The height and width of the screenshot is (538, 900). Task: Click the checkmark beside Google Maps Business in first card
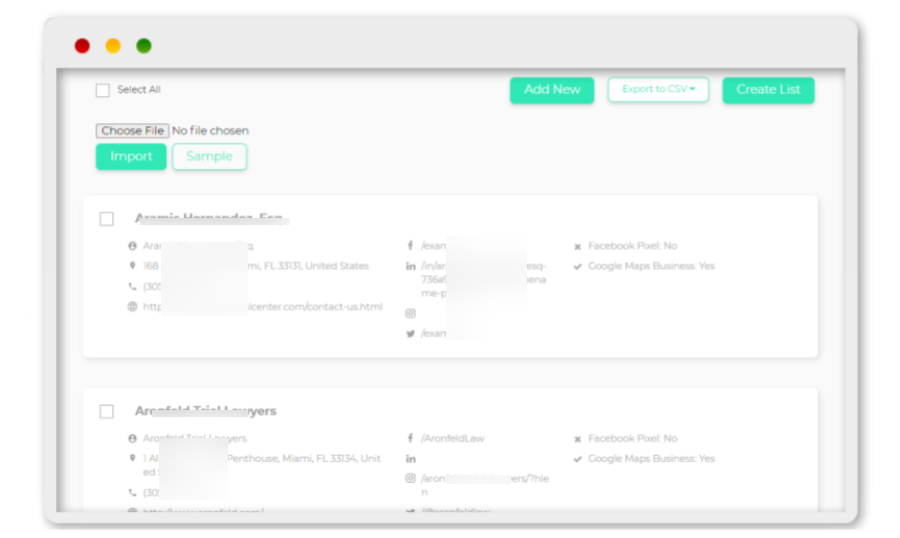pos(577,266)
